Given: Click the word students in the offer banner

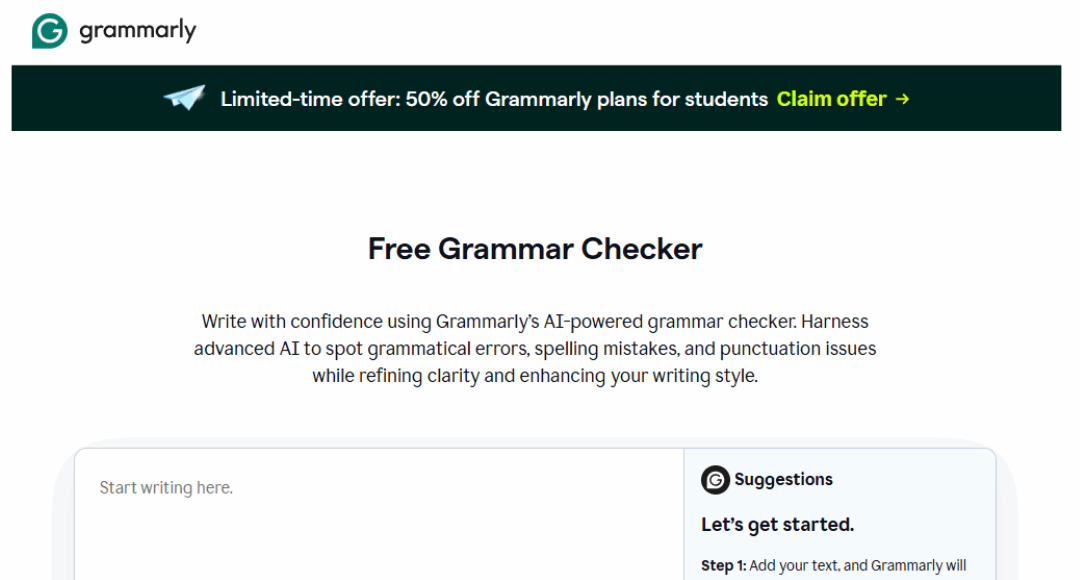Looking at the screenshot, I should 729,99.
